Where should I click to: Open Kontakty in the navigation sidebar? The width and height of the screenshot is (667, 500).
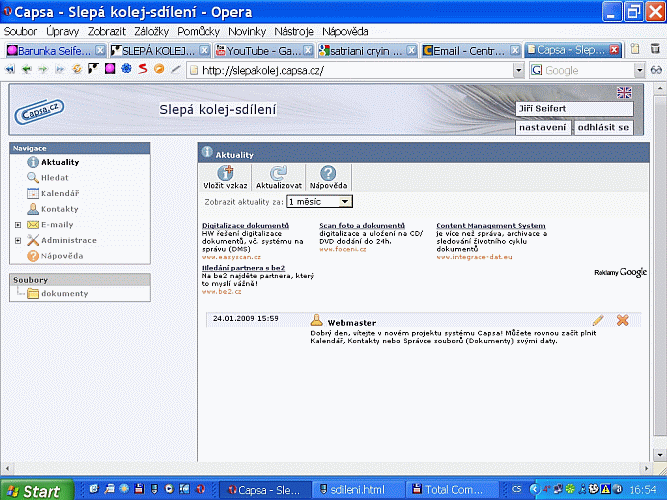59,209
